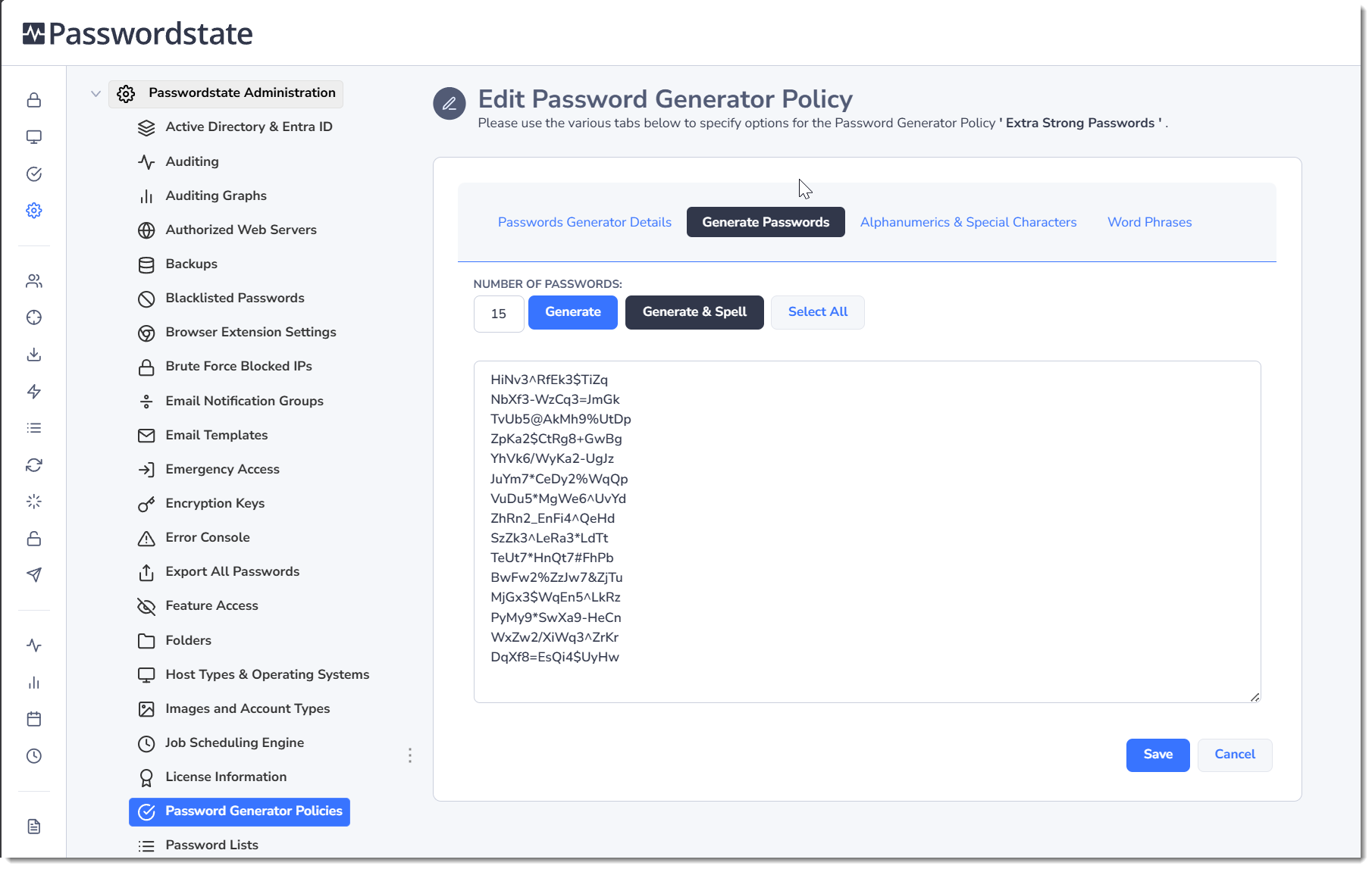Open Host Types & Operating Systems
Image resolution: width=1372 pixels, height=869 pixels.
[268, 674]
